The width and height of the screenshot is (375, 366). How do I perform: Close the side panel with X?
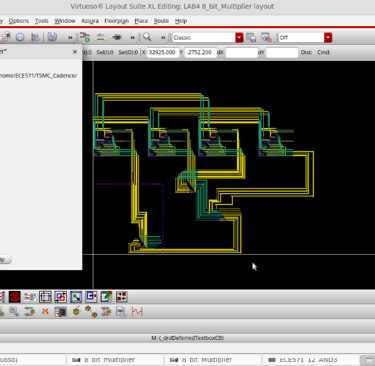pyautogui.click(x=75, y=52)
